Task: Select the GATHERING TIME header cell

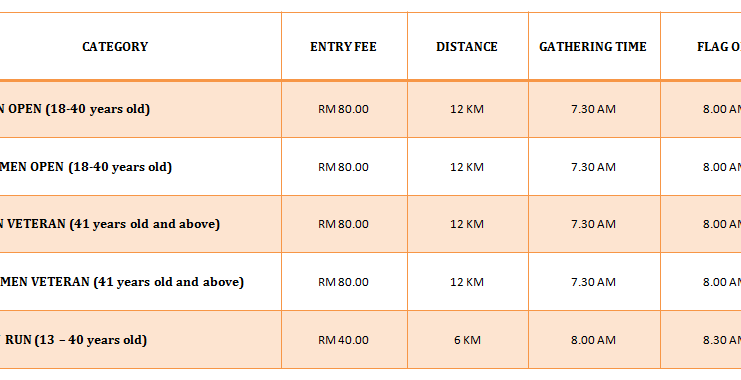Action: pos(593,47)
